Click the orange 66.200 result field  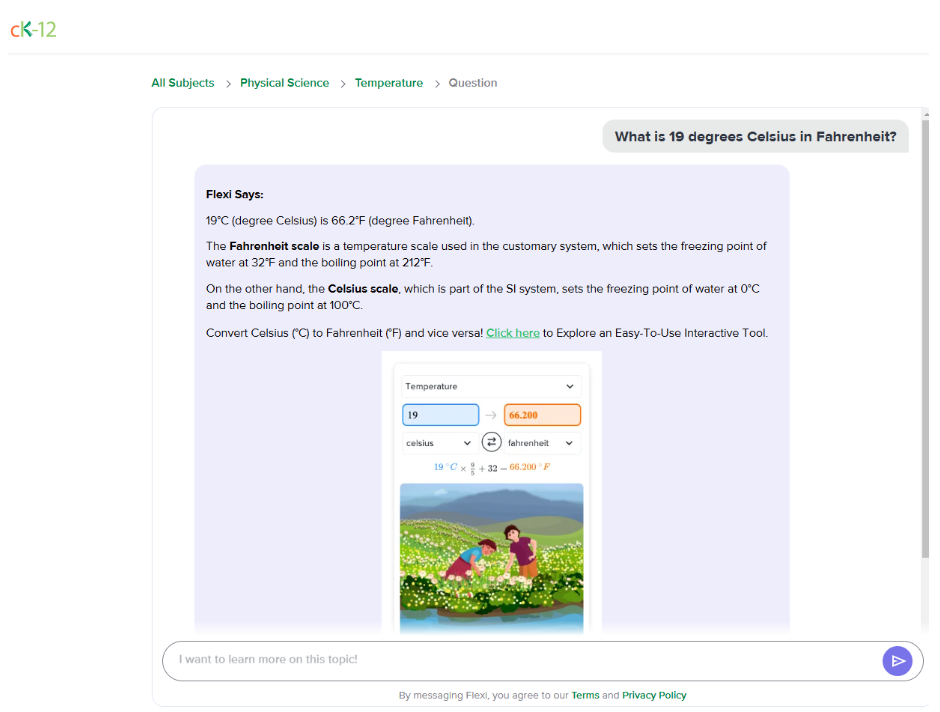point(542,415)
